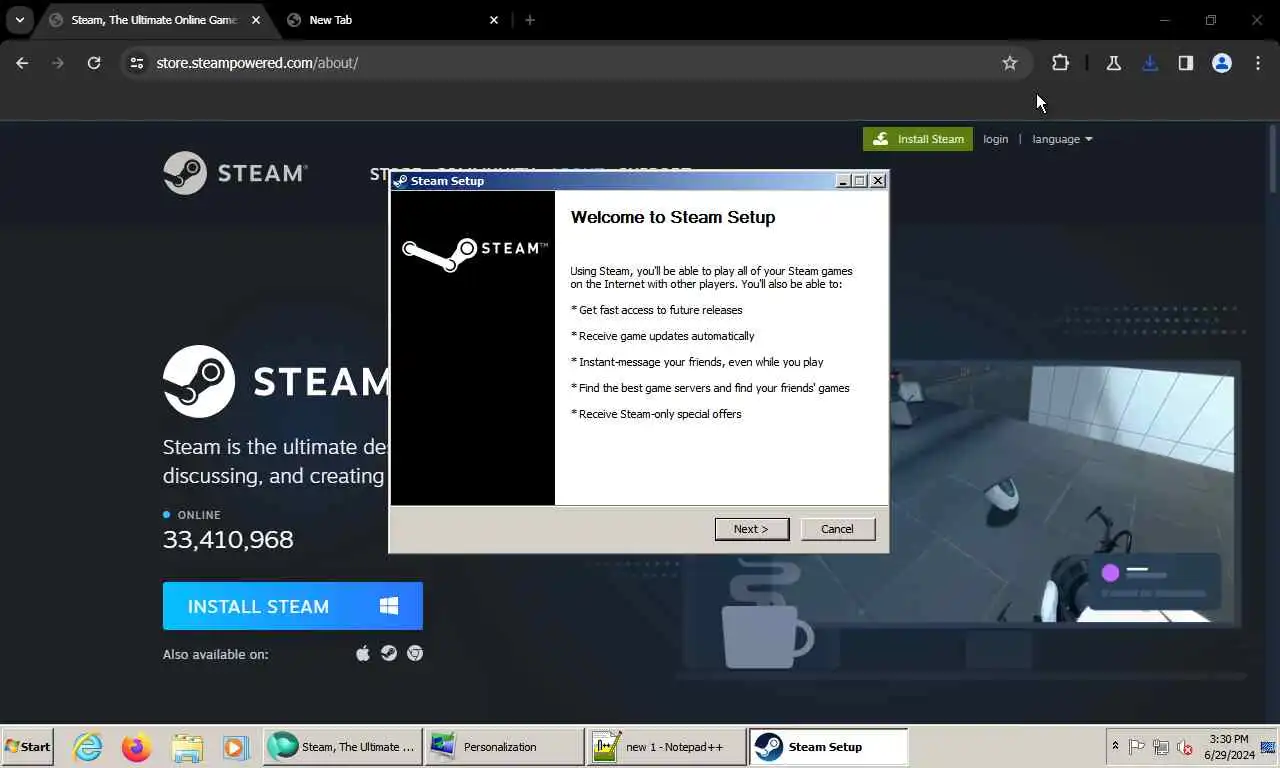The width and height of the screenshot is (1280, 768).
Task: Click Next in Steam Setup
Action: tap(751, 529)
